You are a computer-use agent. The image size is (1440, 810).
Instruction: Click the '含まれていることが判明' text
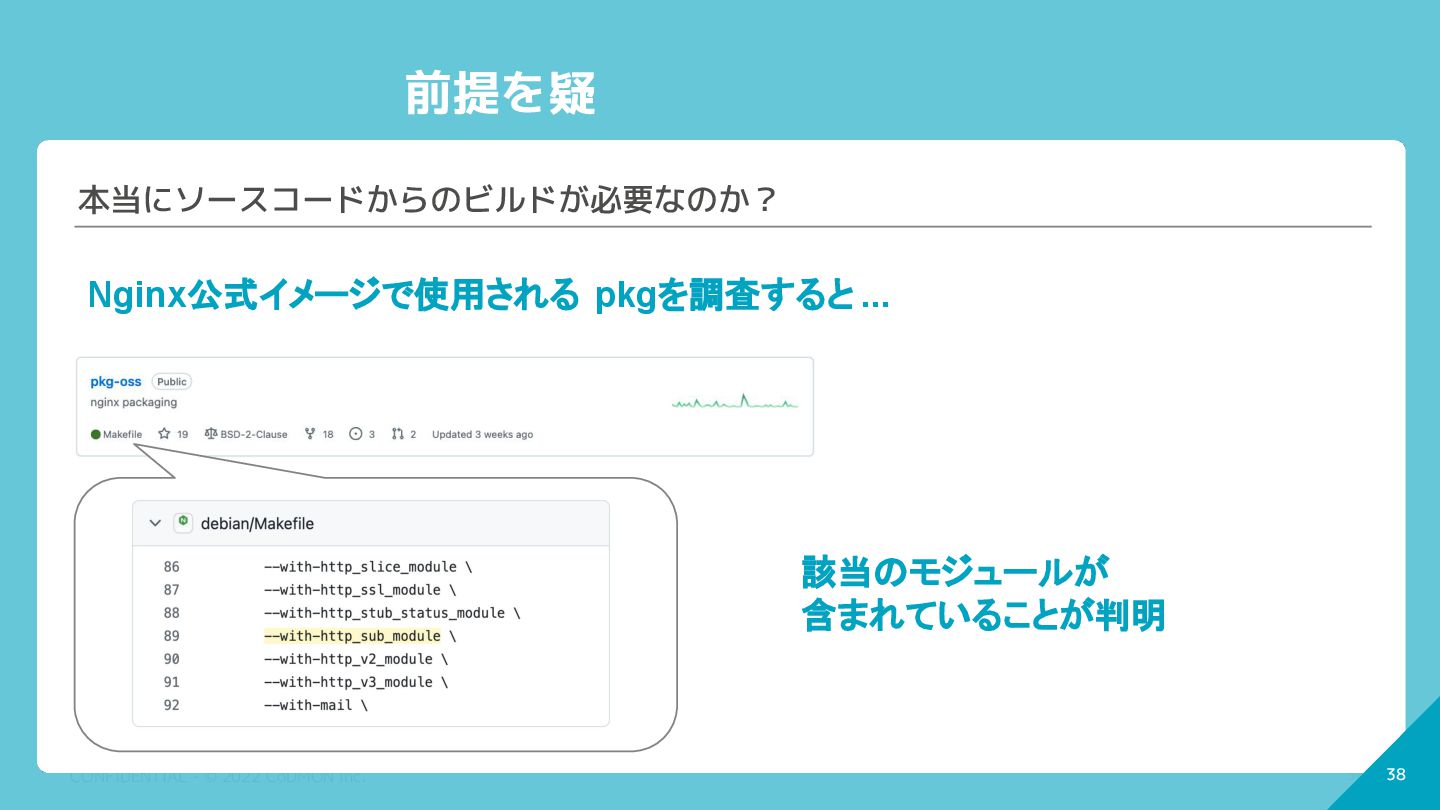[983, 616]
